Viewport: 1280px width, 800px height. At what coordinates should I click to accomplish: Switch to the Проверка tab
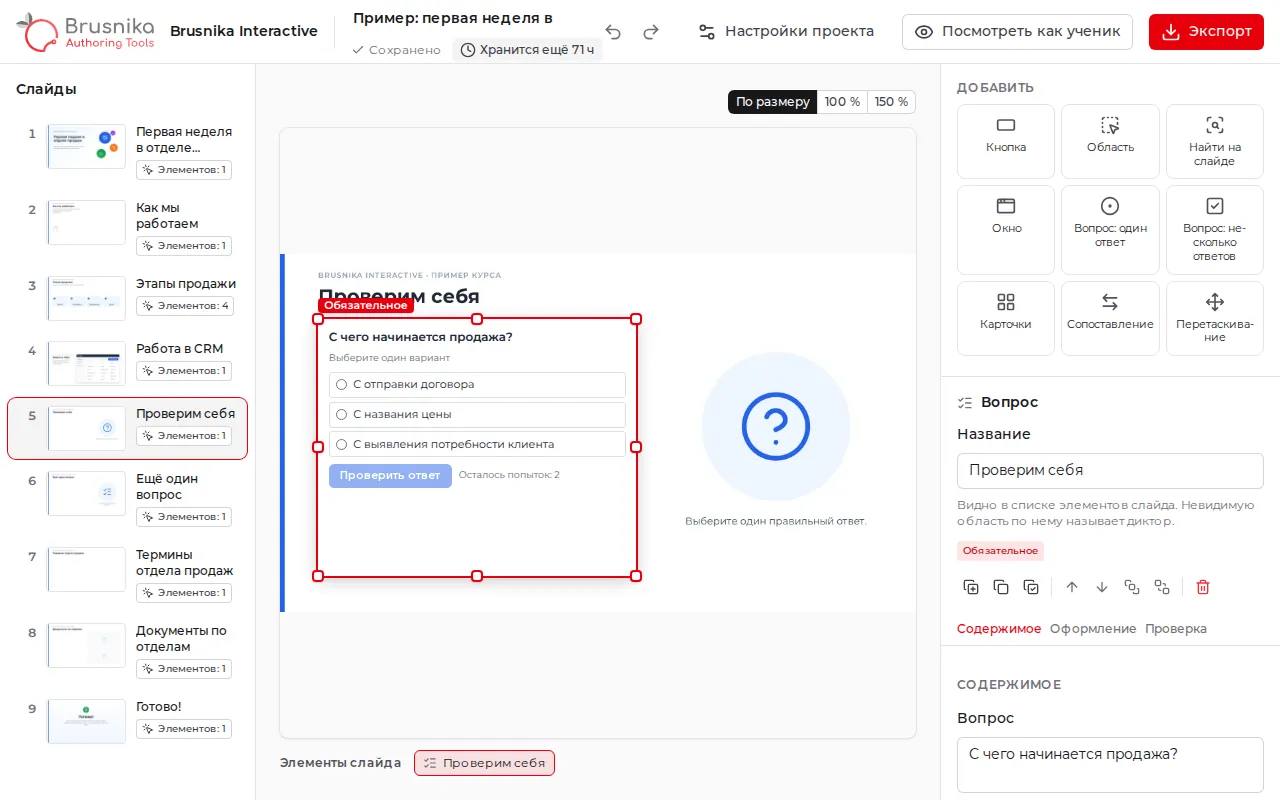coord(1176,629)
